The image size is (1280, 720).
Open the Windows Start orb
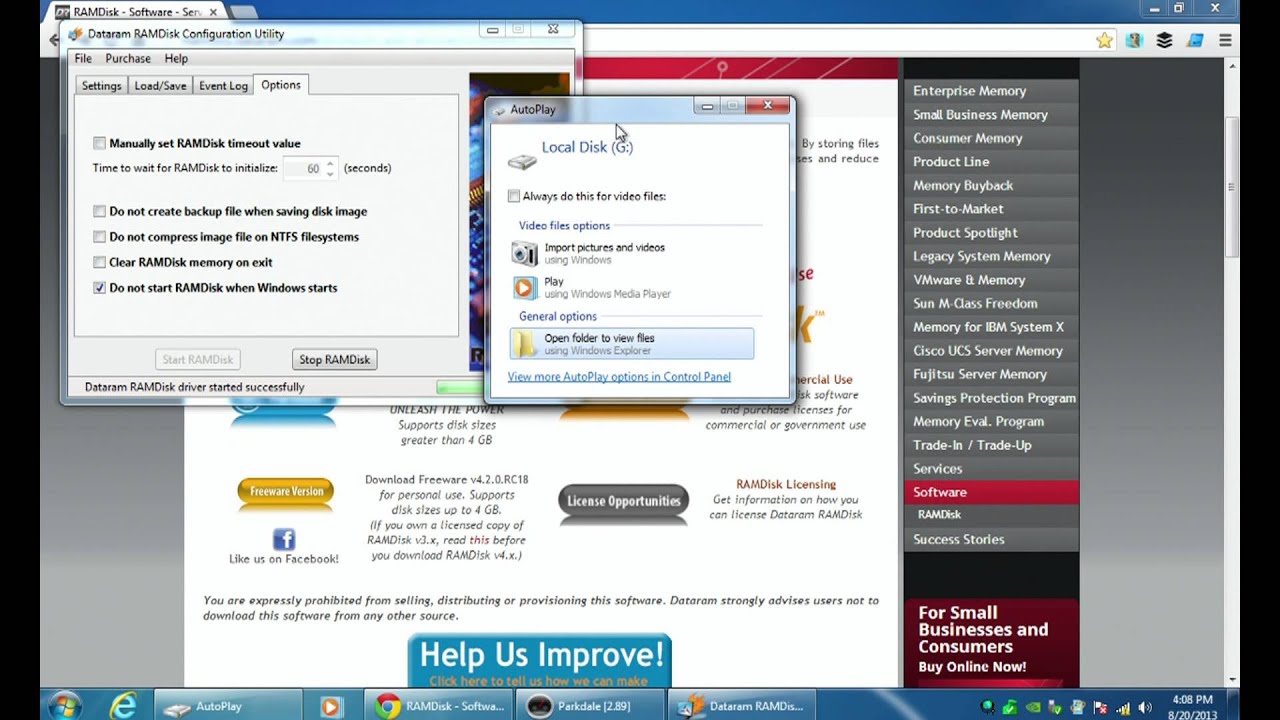pyautogui.click(x=64, y=706)
